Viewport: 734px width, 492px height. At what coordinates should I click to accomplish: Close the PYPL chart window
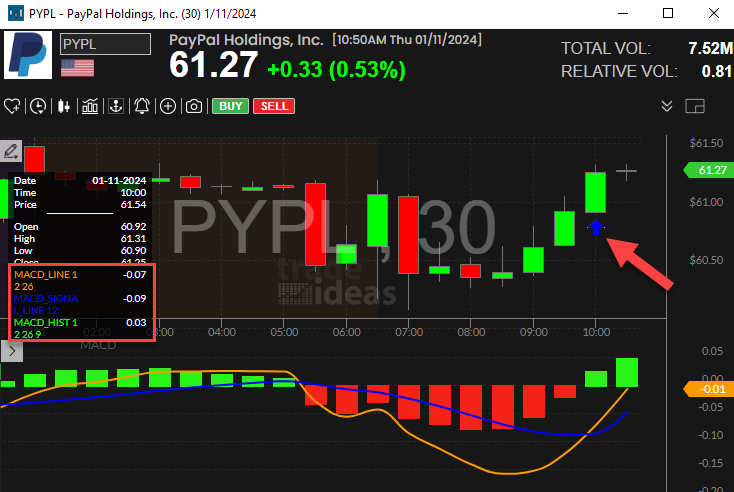pos(713,13)
